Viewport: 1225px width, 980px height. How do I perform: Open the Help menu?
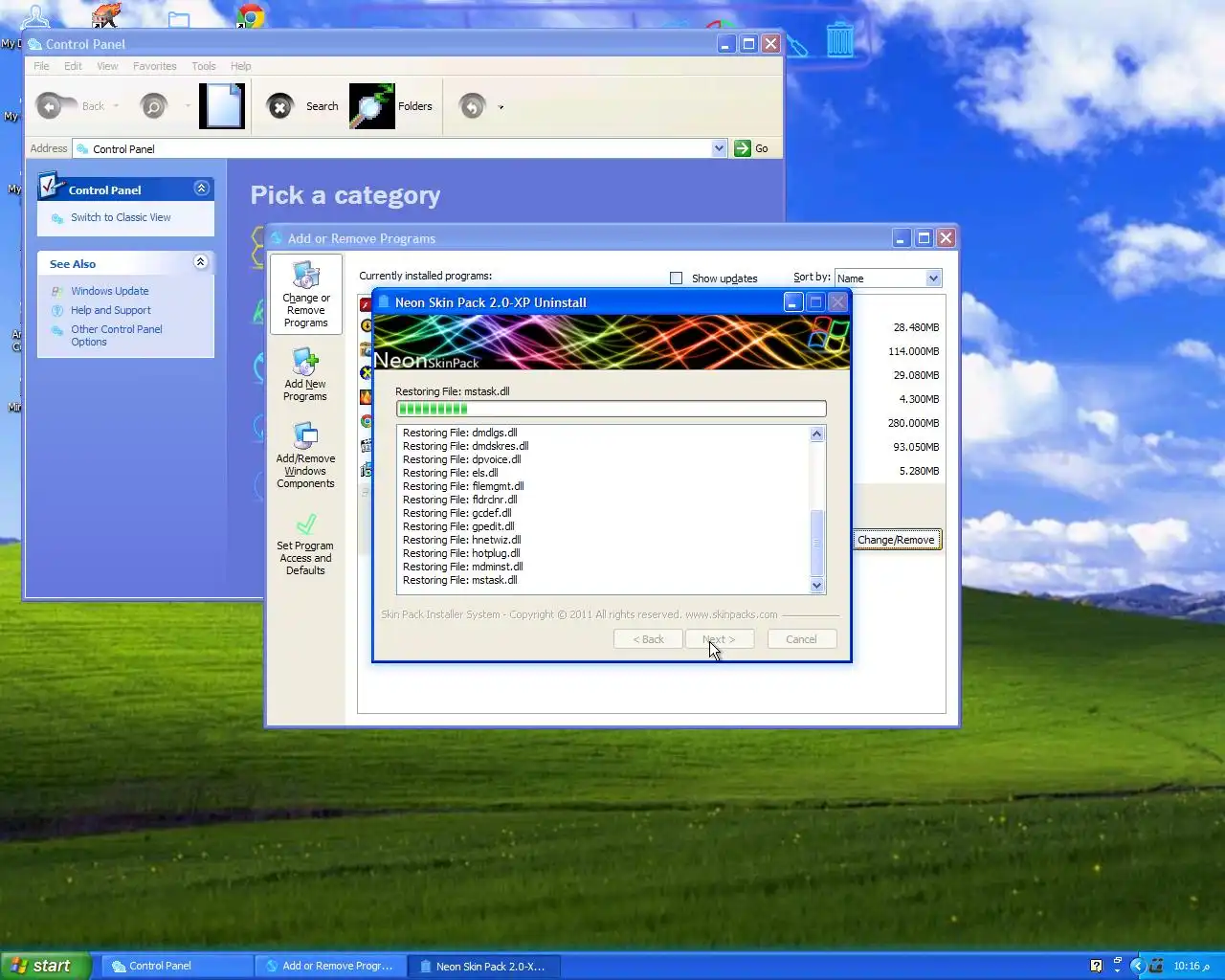click(x=241, y=66)
